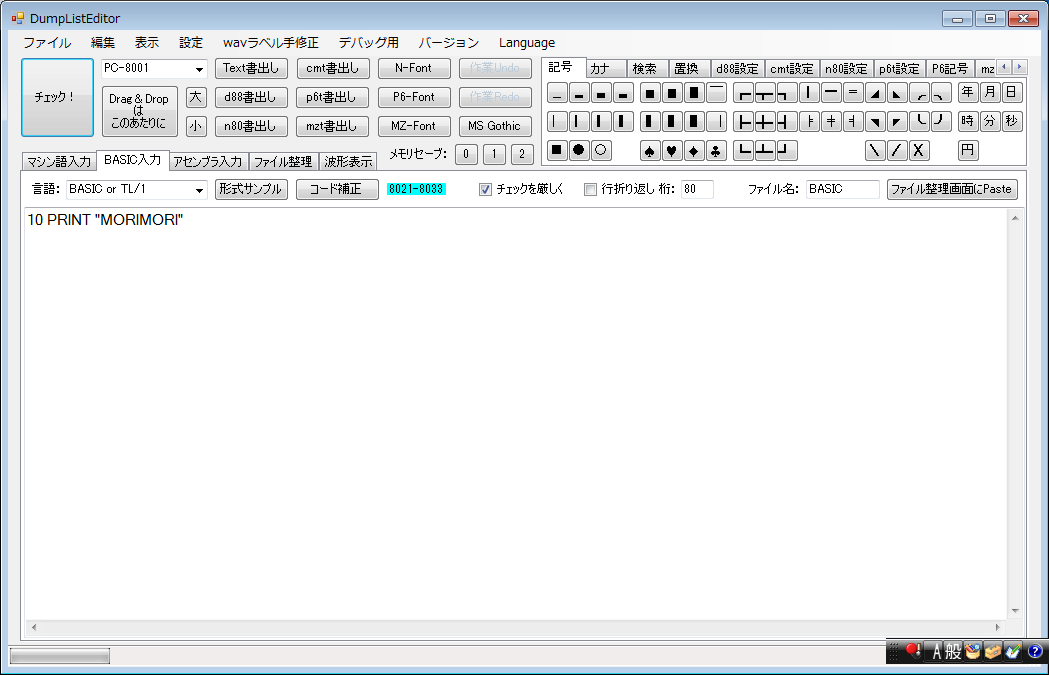Image resolution: width=1049 pixels, height=675 pixels.
Task: Apply the MS Gothic font button
Action: tap(495, 126)
